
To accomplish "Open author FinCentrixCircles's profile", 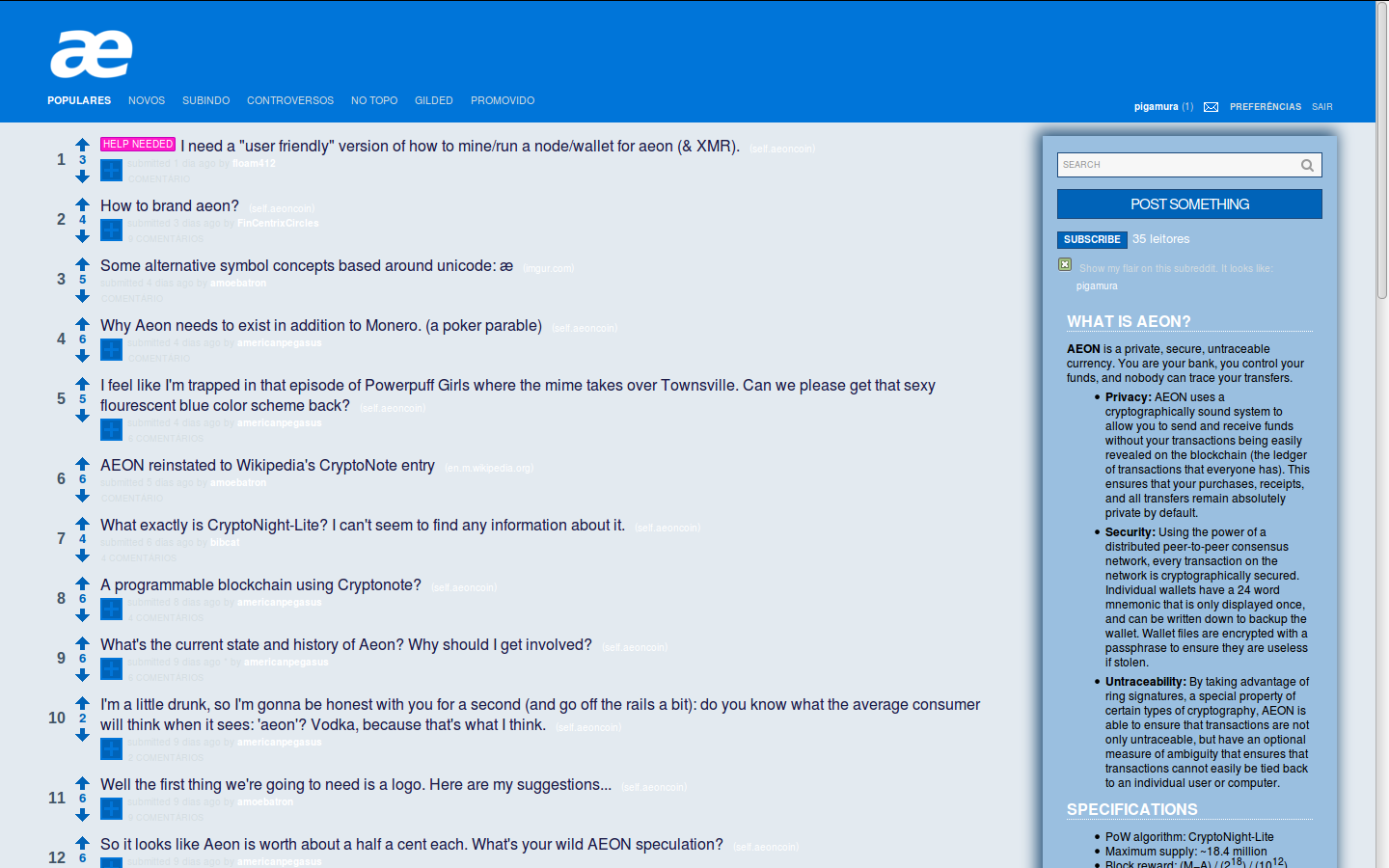I will pyautogui.click(x=278, y=223).
